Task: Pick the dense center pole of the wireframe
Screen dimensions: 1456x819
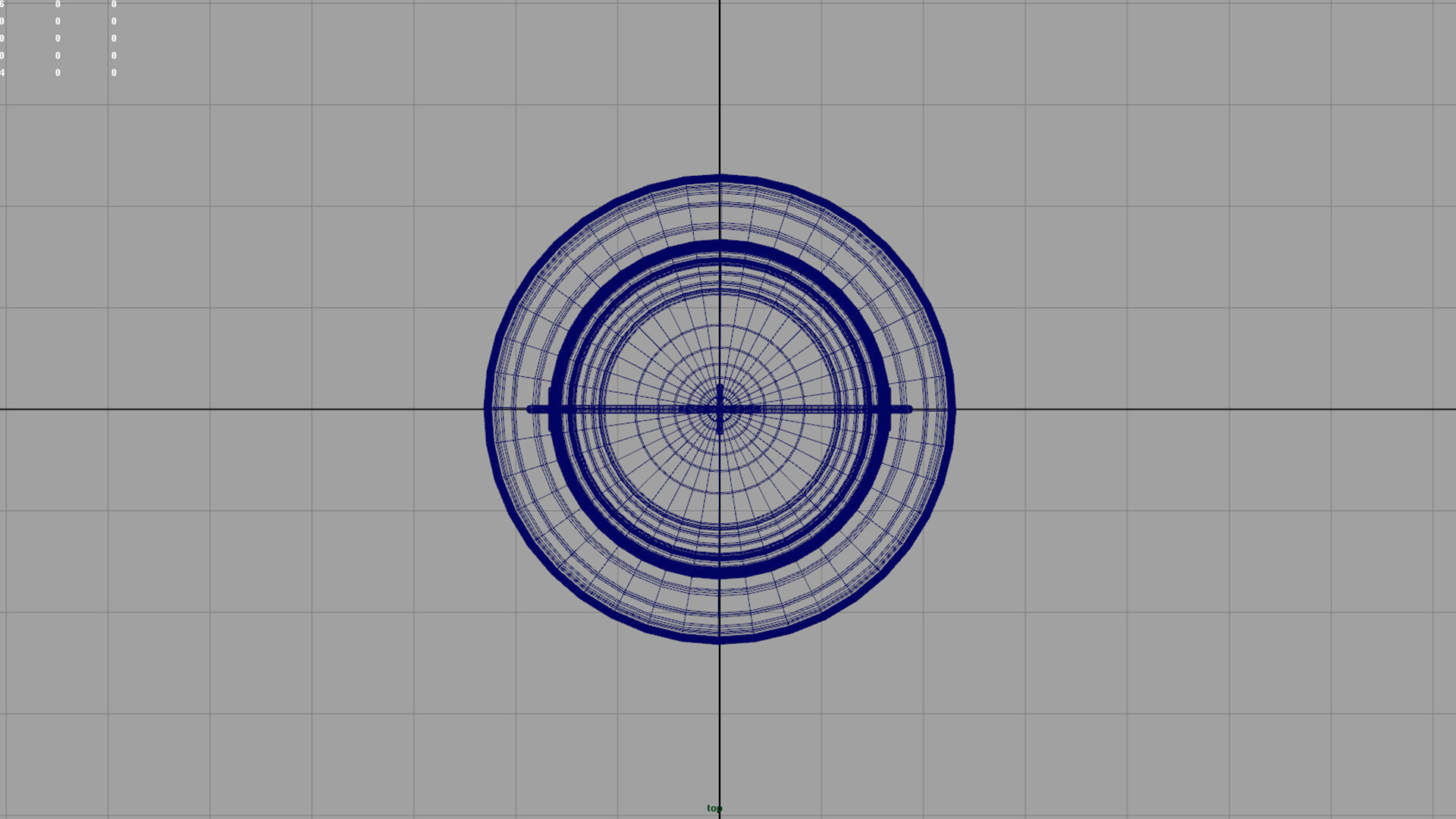Action: click(720, 409)
